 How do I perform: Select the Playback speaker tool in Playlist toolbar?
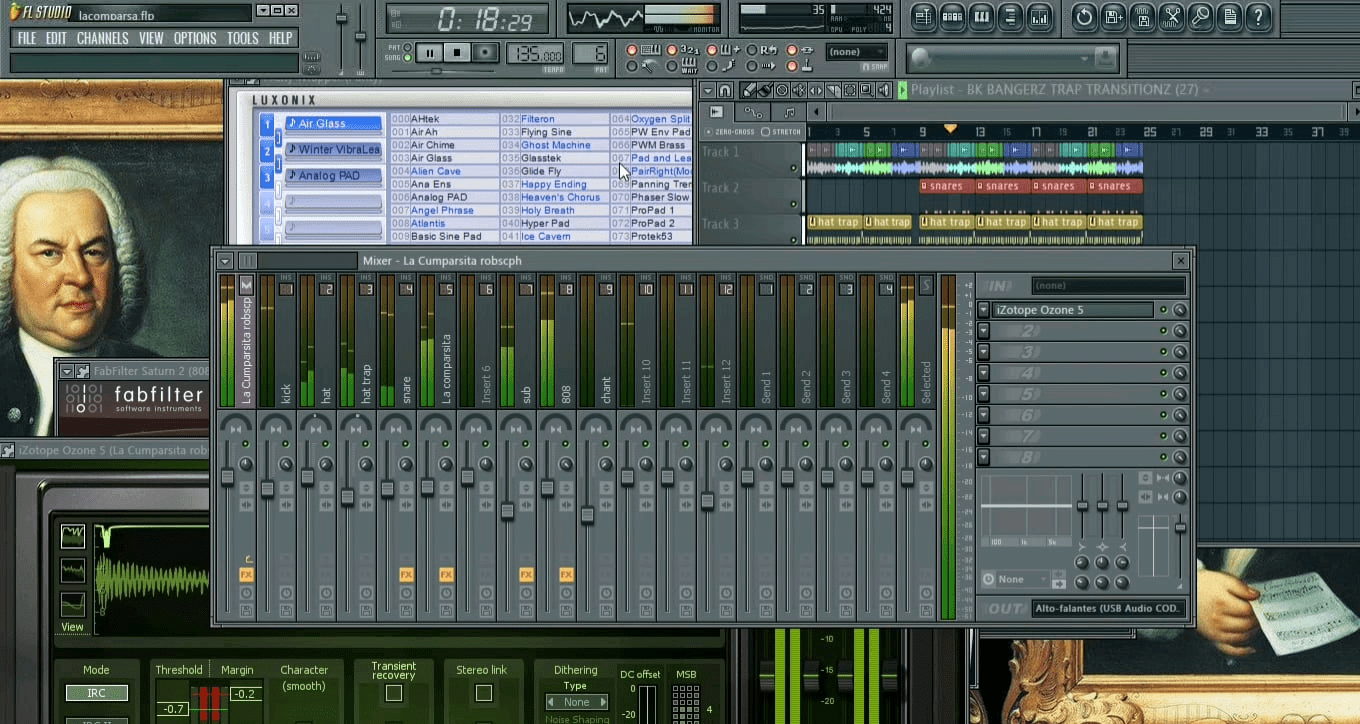pos(885,90)
